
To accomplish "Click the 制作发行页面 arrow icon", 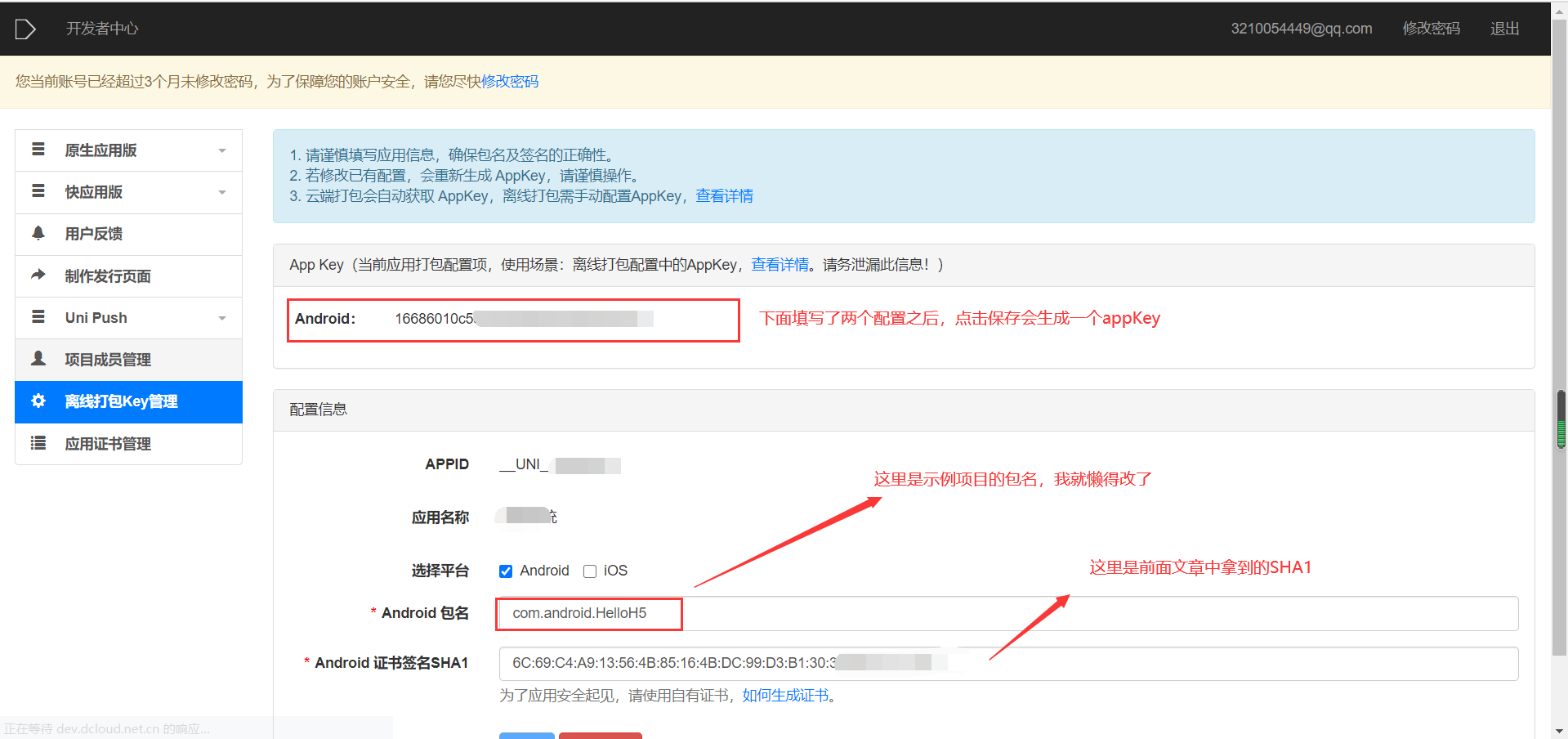I will (x=38, y=275).
